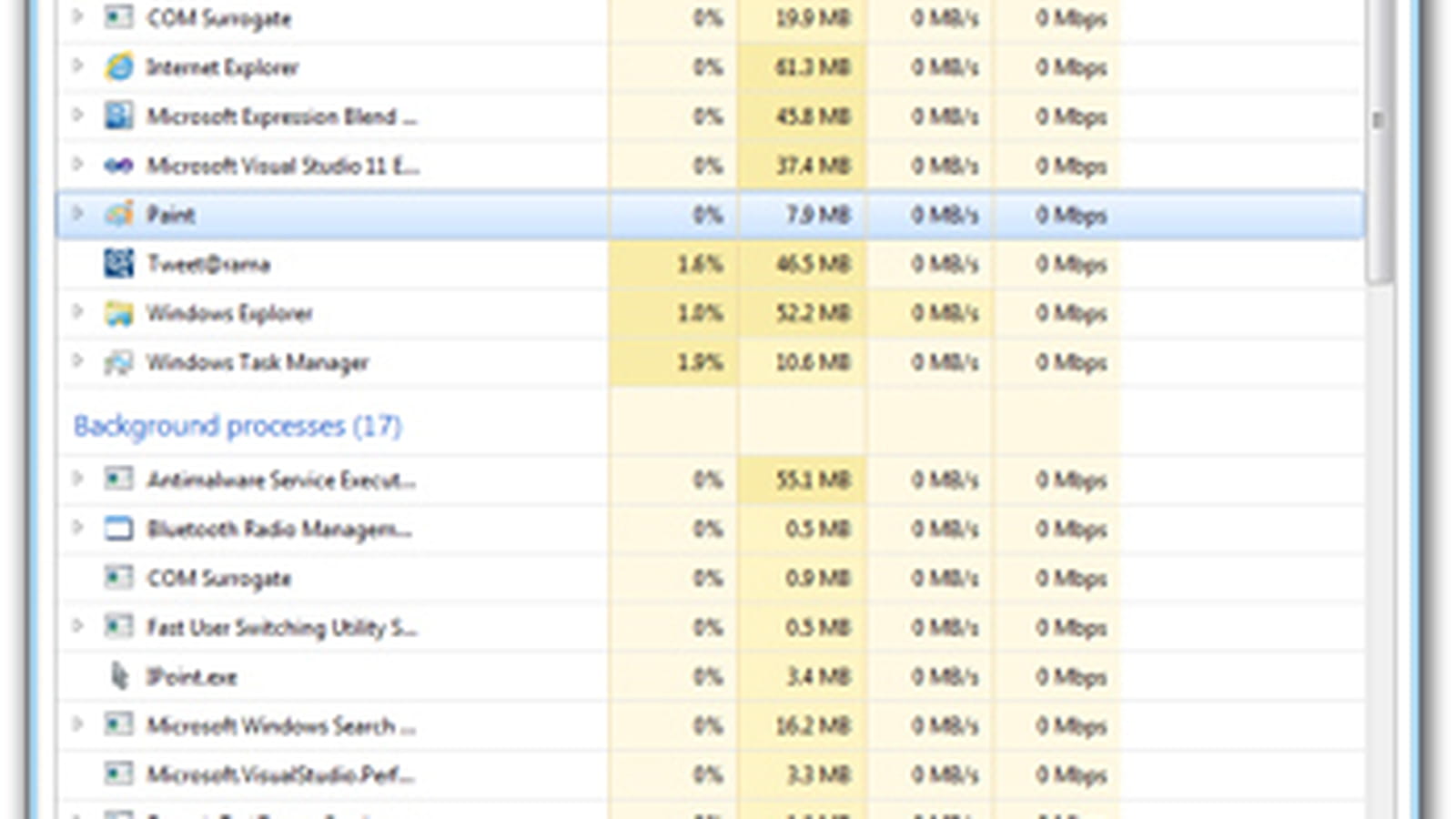Select the Microsoft.VisualStudio.Perf process name
The image size is (1456, 819).
tap(280, 775)
